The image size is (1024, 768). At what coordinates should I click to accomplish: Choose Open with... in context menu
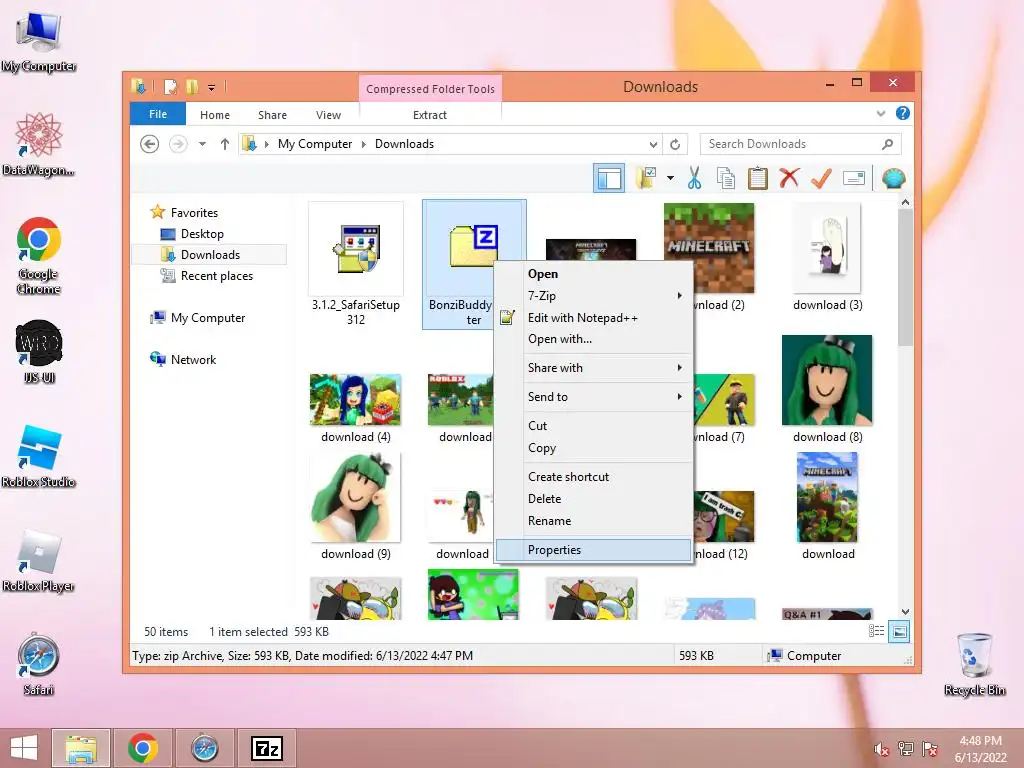(x=593, y=339)
